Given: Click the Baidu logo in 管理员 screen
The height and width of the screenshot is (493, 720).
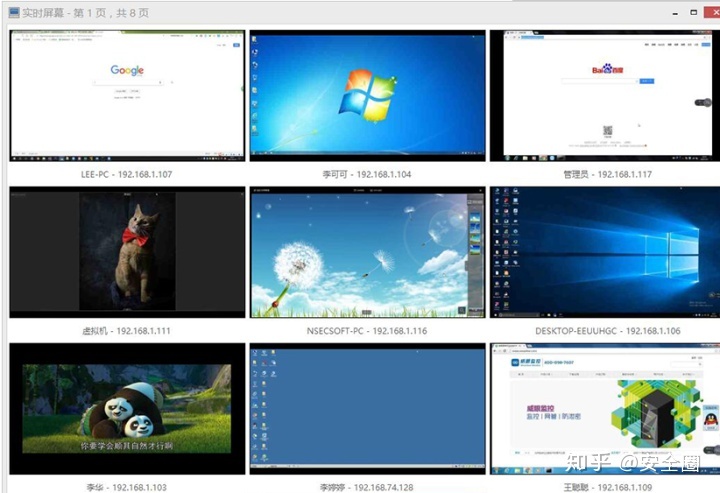Looking at the screenshot, I should (x=608, y=69).
